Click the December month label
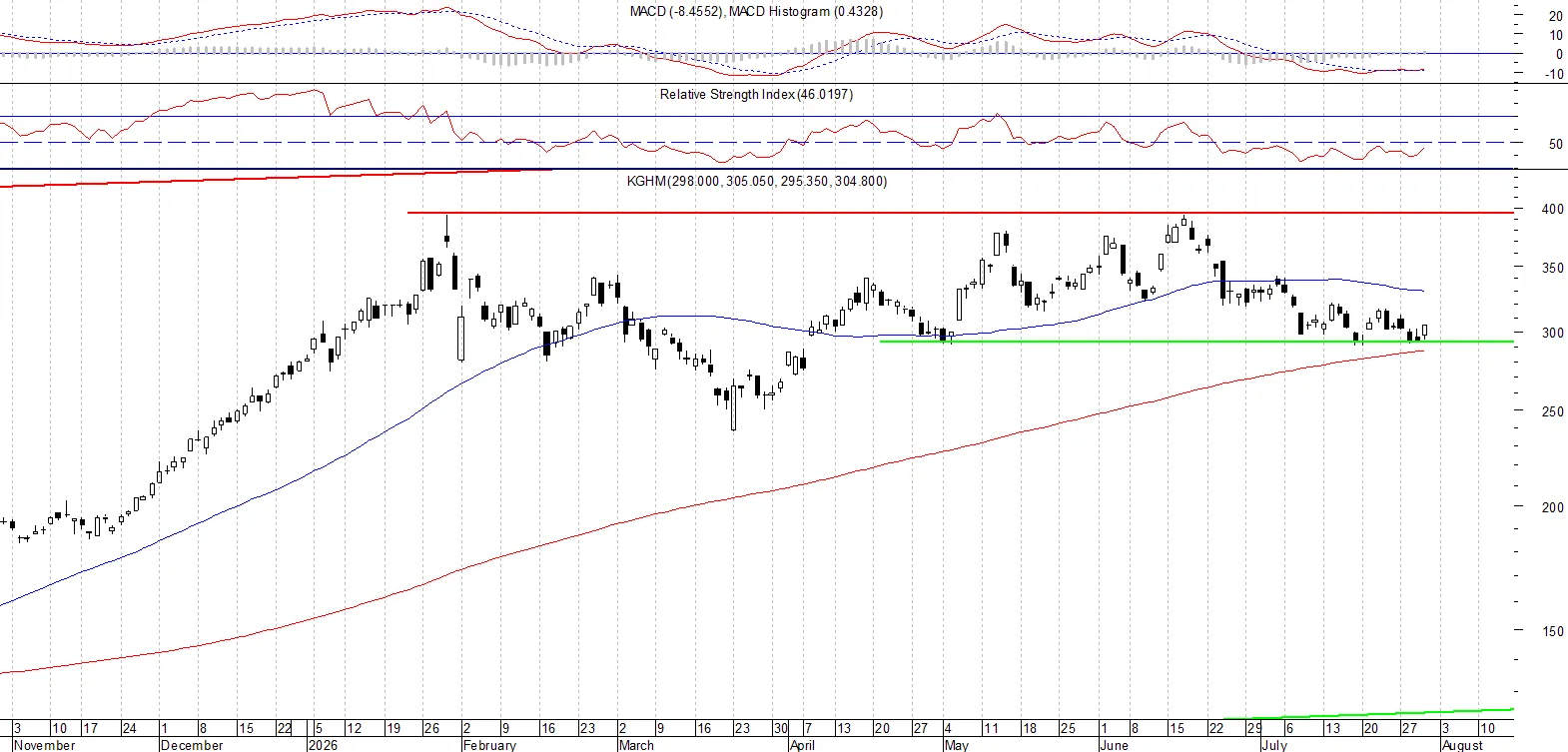 (x=192, y=745)
